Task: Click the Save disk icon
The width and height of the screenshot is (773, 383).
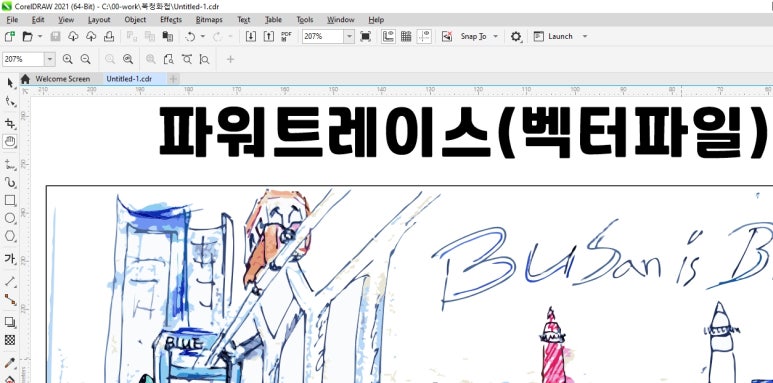Action: [x=55, y=36]
